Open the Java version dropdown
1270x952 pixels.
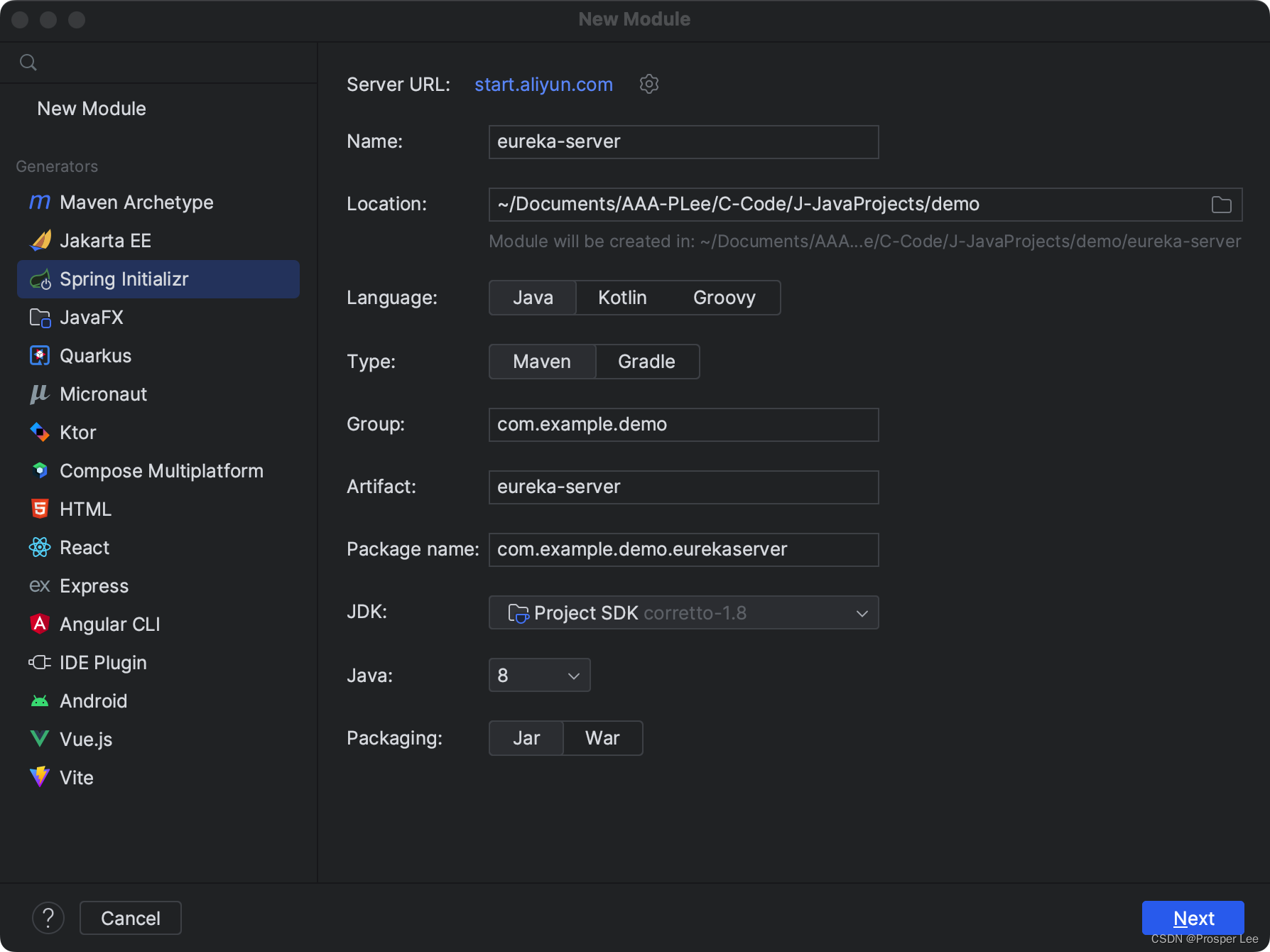point(540,675)
